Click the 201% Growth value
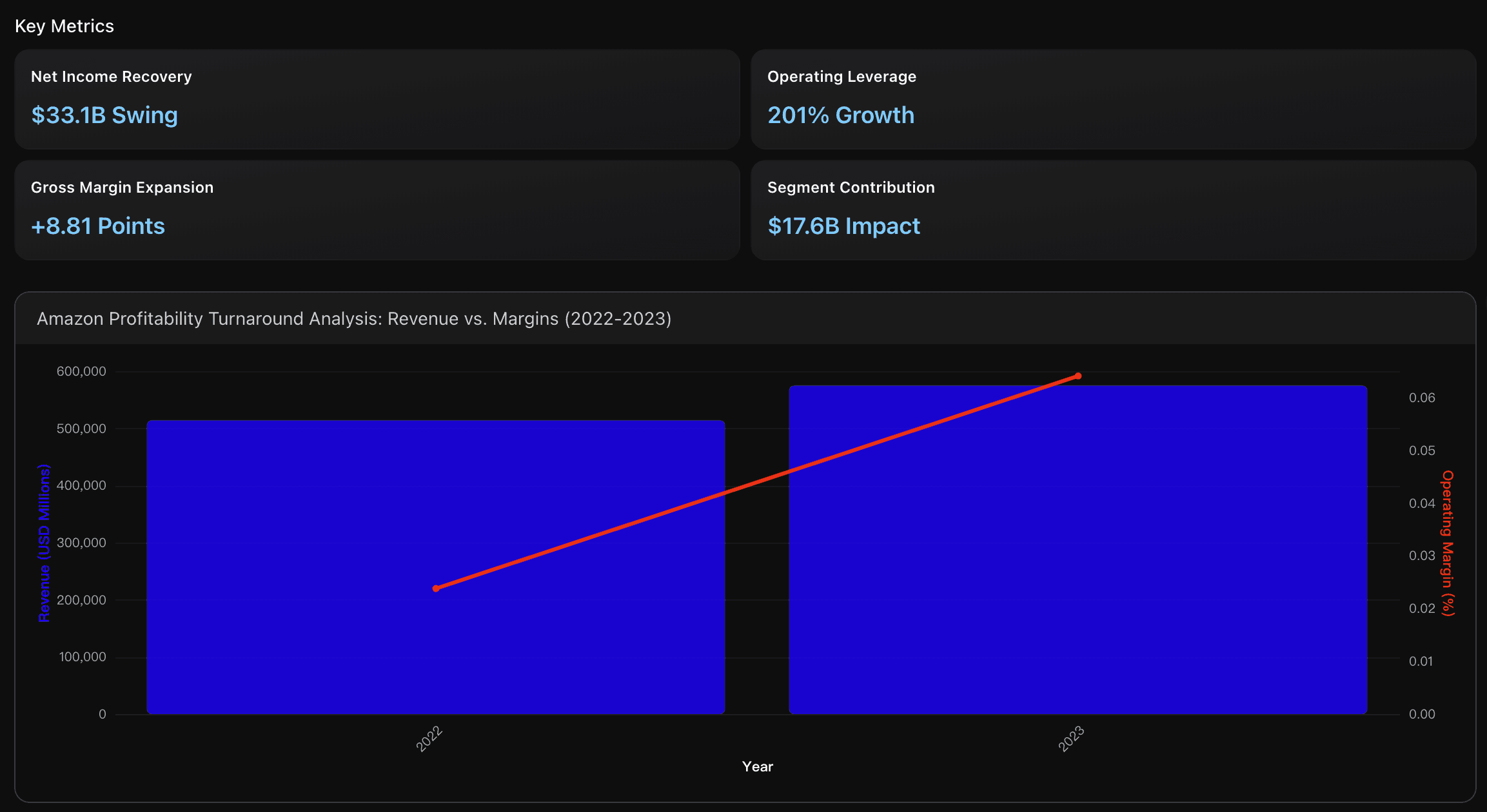 [x=841, y=115]
